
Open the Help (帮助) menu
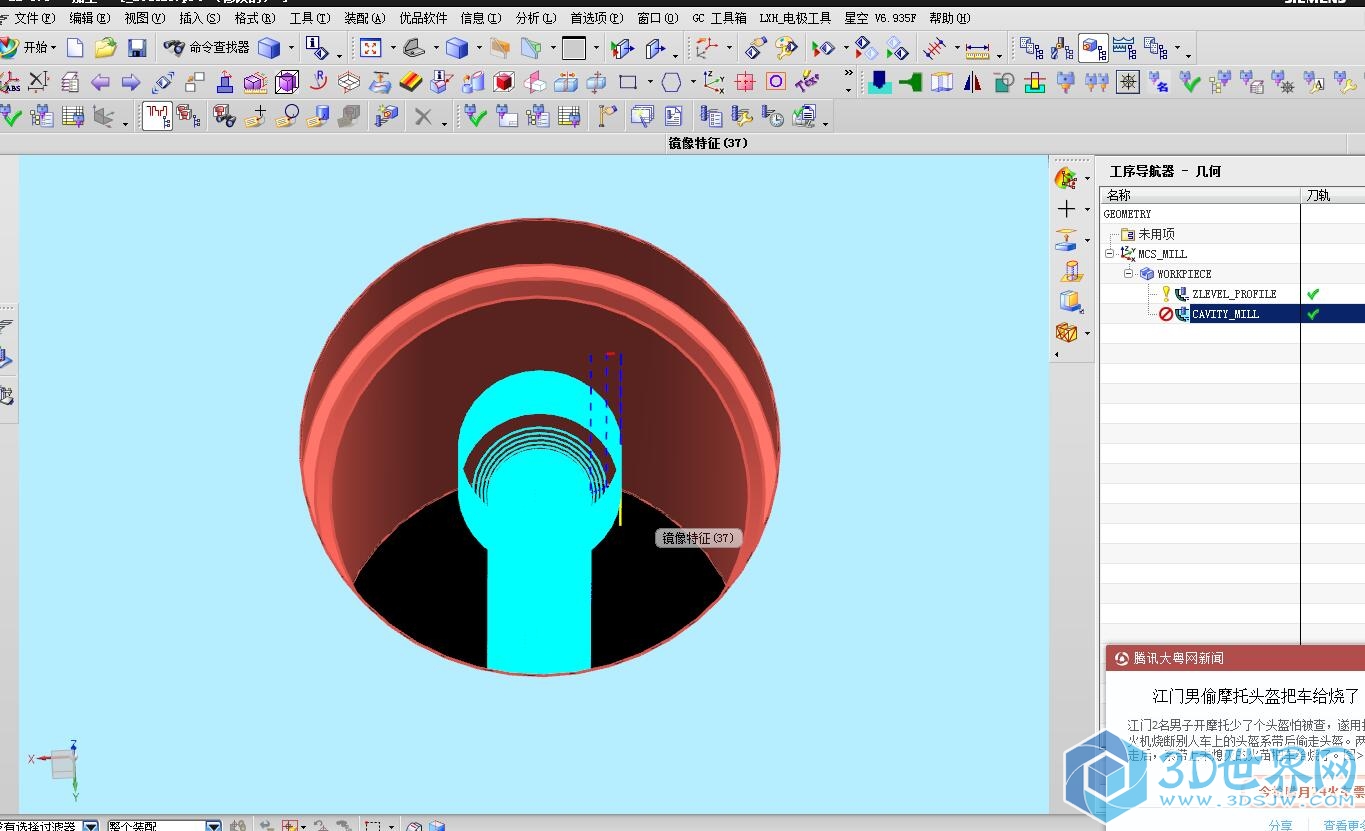pyautogui.click(x=950, y=18)
